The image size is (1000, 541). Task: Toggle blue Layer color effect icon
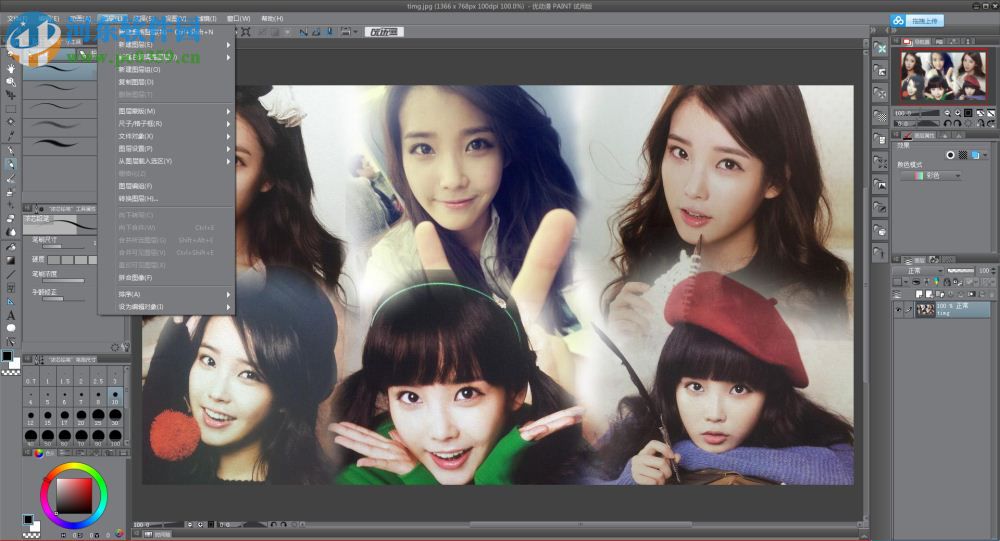point(976,155)
